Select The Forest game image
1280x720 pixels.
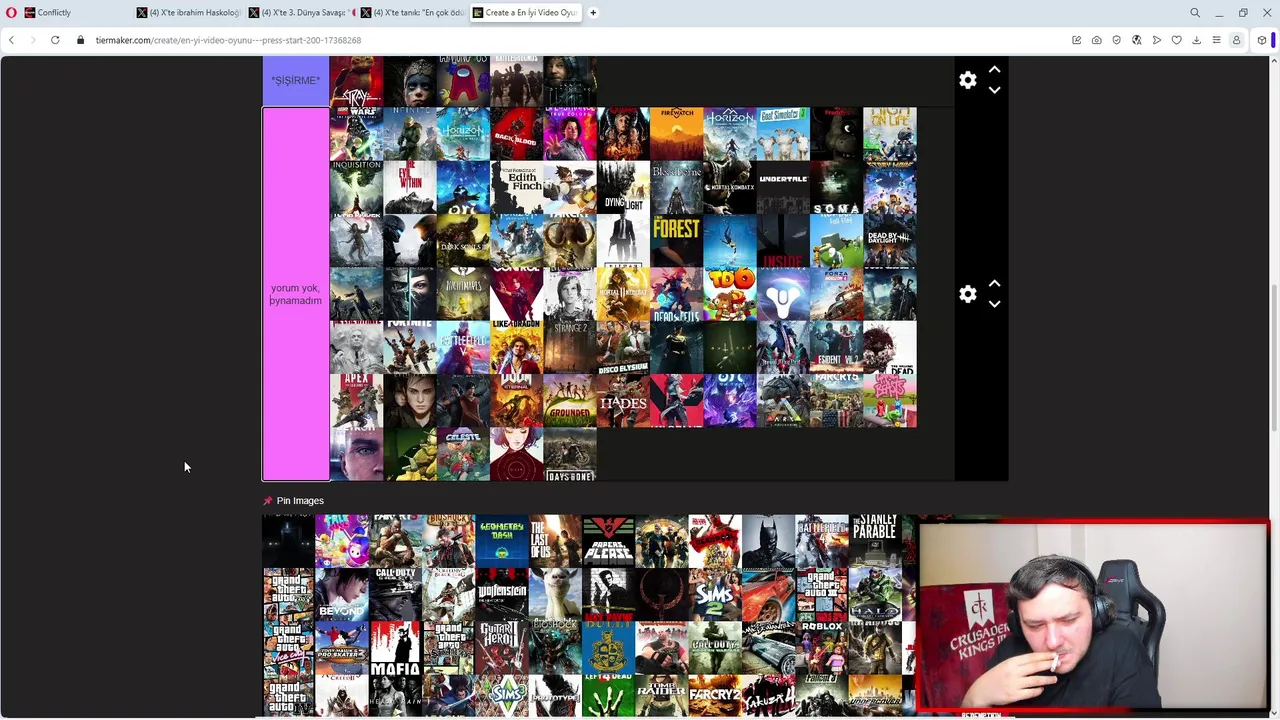pyautogui.click(x=677, y=240)
